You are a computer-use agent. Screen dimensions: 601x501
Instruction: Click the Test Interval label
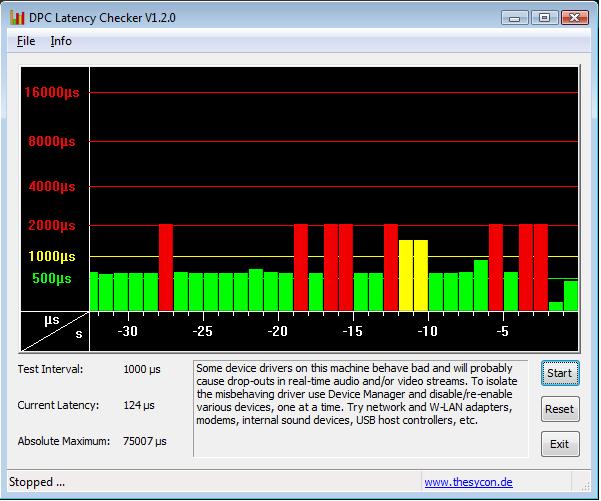click(50, 370)
